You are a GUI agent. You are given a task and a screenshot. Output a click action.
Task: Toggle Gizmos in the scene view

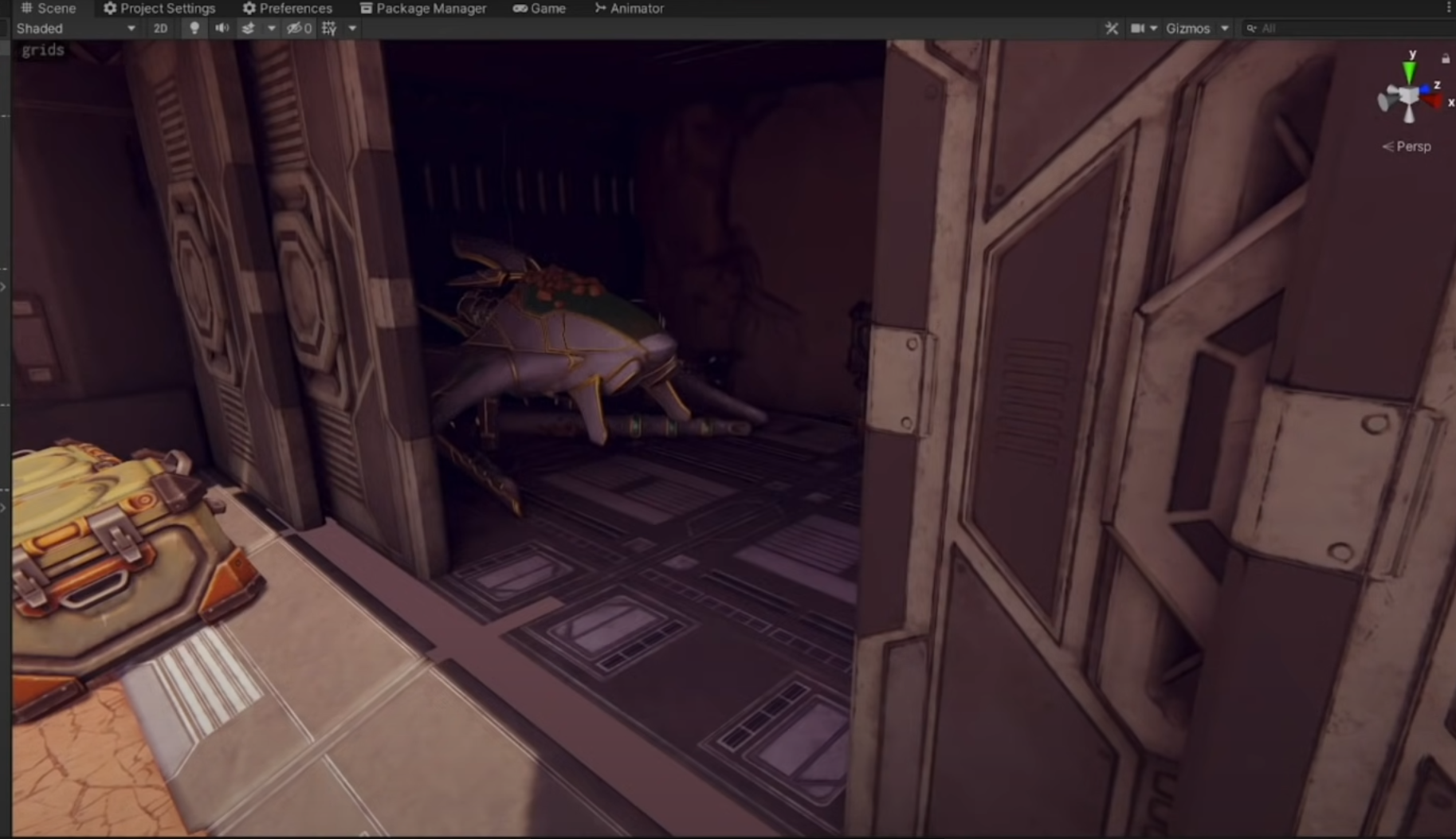click(x=1187, y=28)
